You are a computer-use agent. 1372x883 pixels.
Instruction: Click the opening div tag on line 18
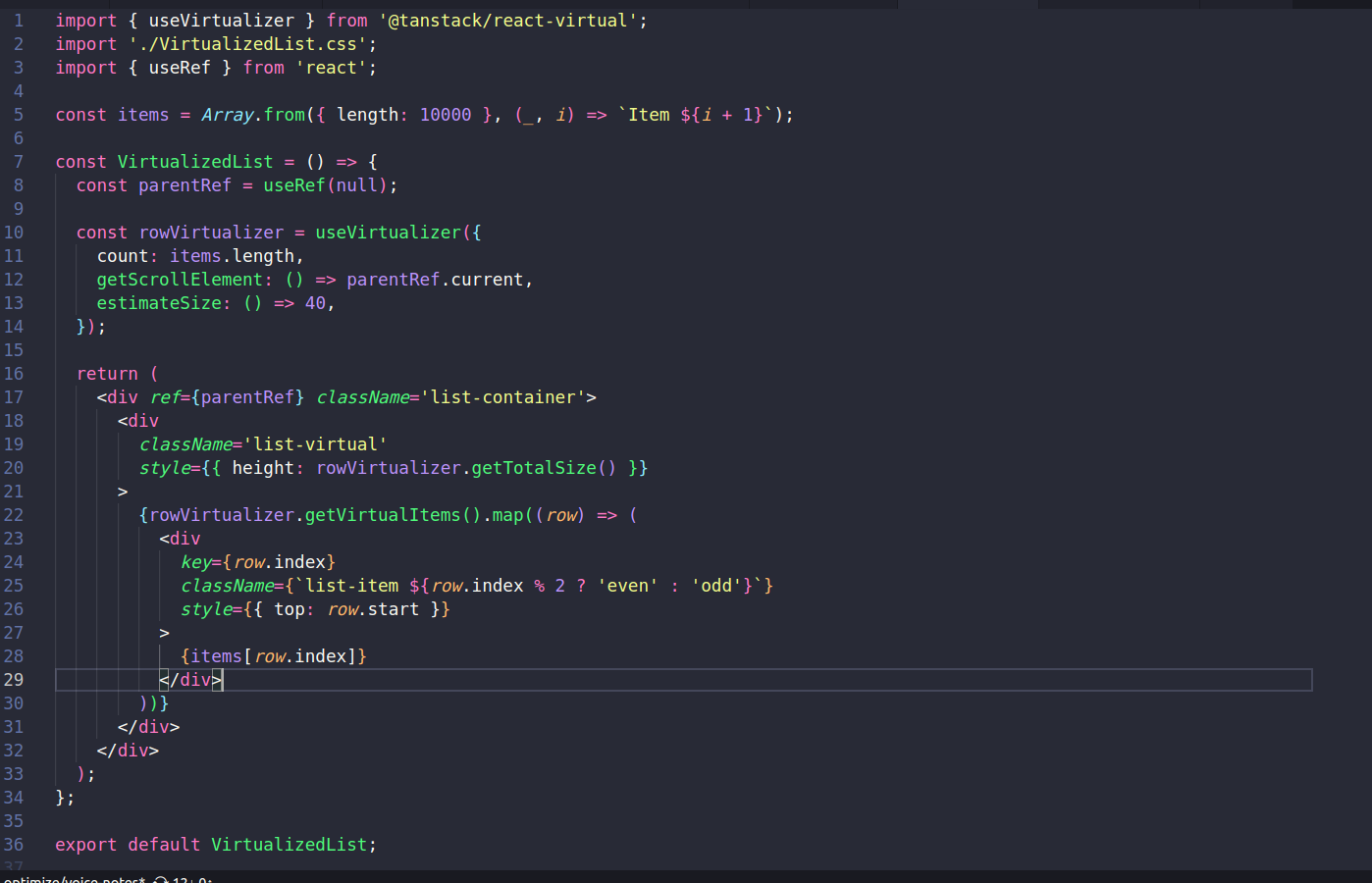pyautogui.click(x=138, y=421)
